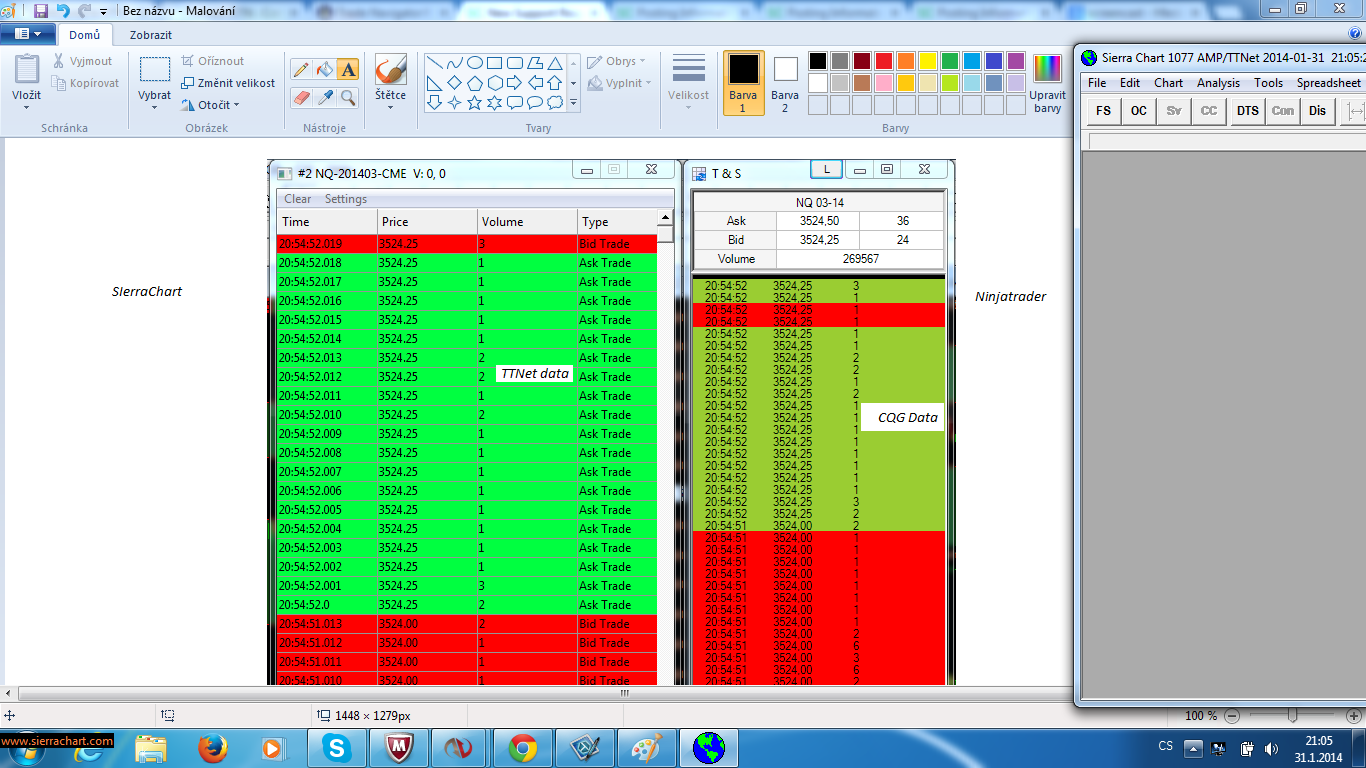Open Edit menu in Sierra Chart
This screenshot has height=768, width=1366.
click(1130, 83)
